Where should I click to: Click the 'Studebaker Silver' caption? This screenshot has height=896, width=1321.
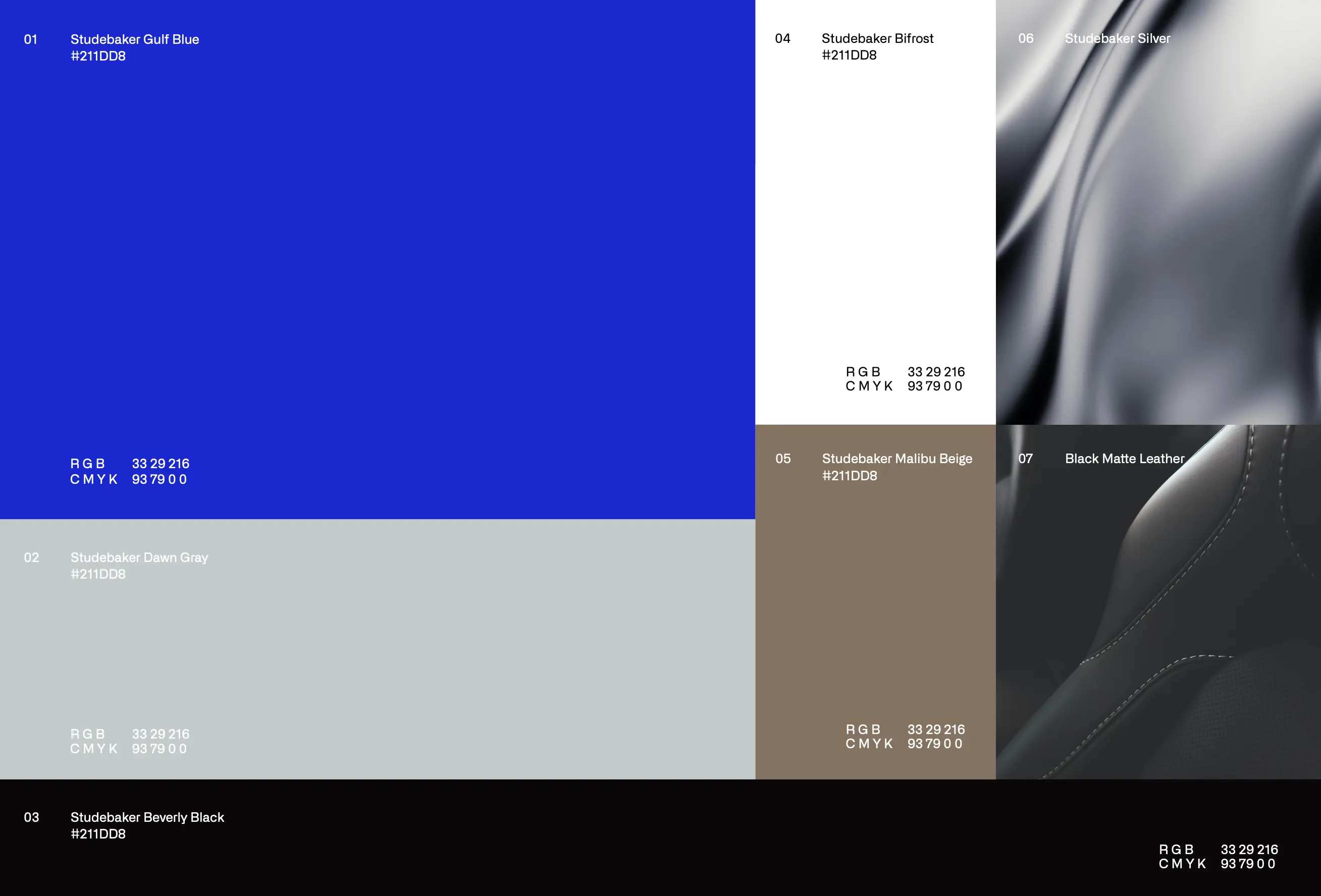click(x=1117, y=38)
